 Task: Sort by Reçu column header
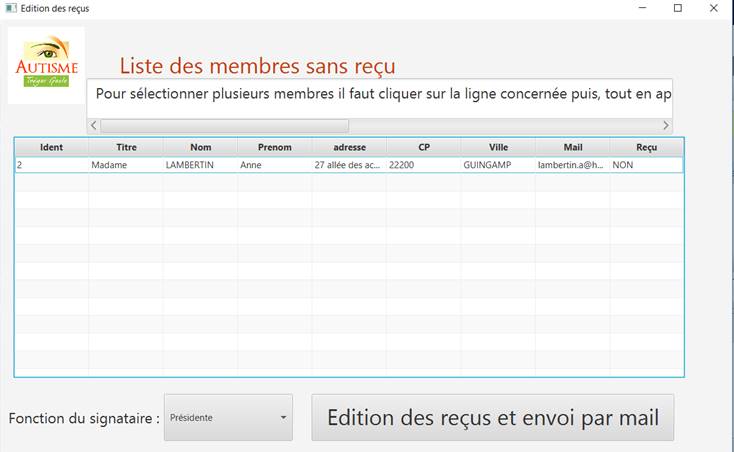point(646,147)
